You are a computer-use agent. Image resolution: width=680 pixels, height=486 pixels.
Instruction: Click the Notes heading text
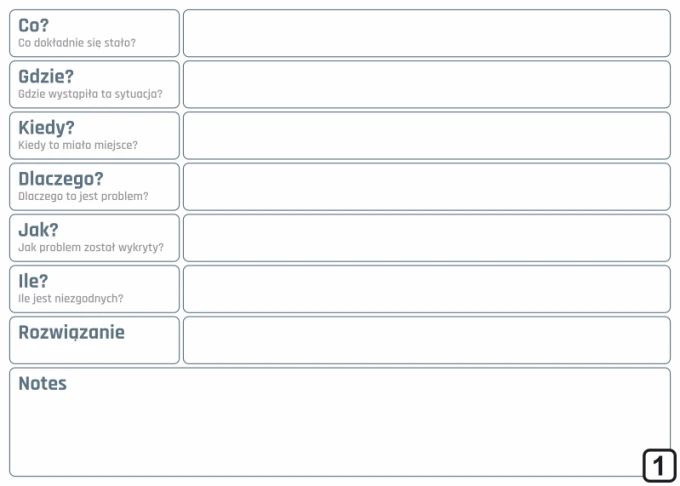42,383
